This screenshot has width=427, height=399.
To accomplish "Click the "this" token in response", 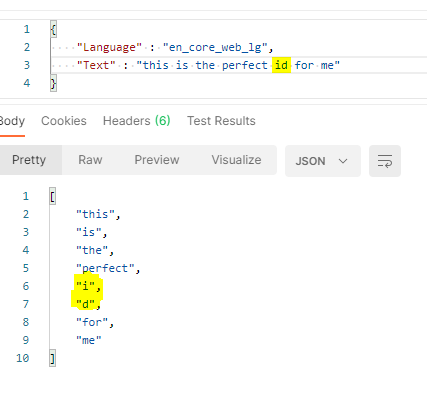I will click(x=95, y=214).
